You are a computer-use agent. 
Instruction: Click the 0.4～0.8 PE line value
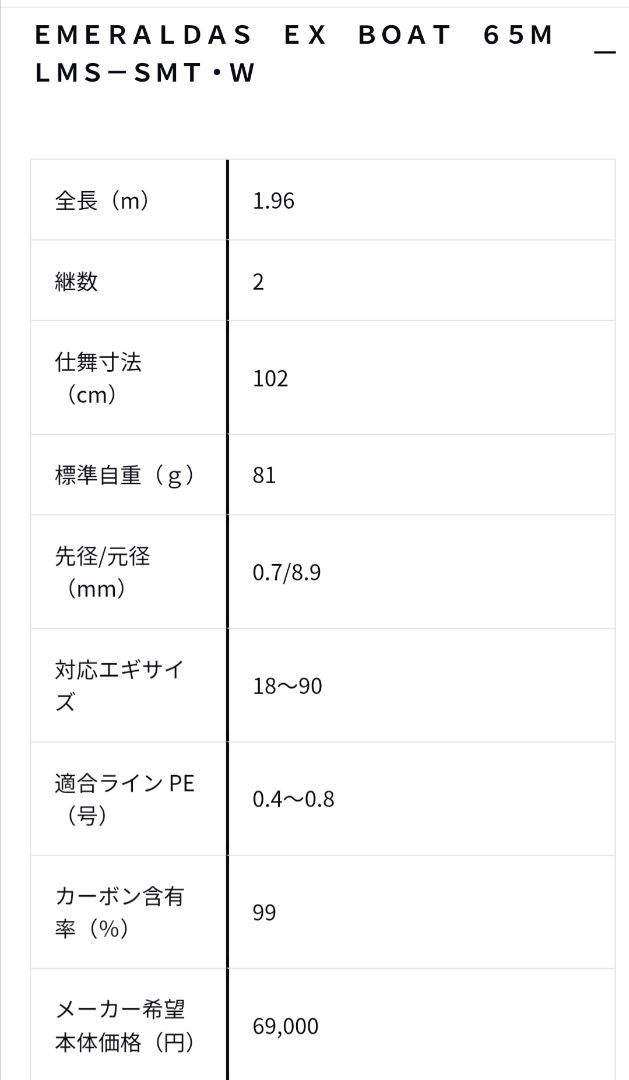(x=294, y=799)
